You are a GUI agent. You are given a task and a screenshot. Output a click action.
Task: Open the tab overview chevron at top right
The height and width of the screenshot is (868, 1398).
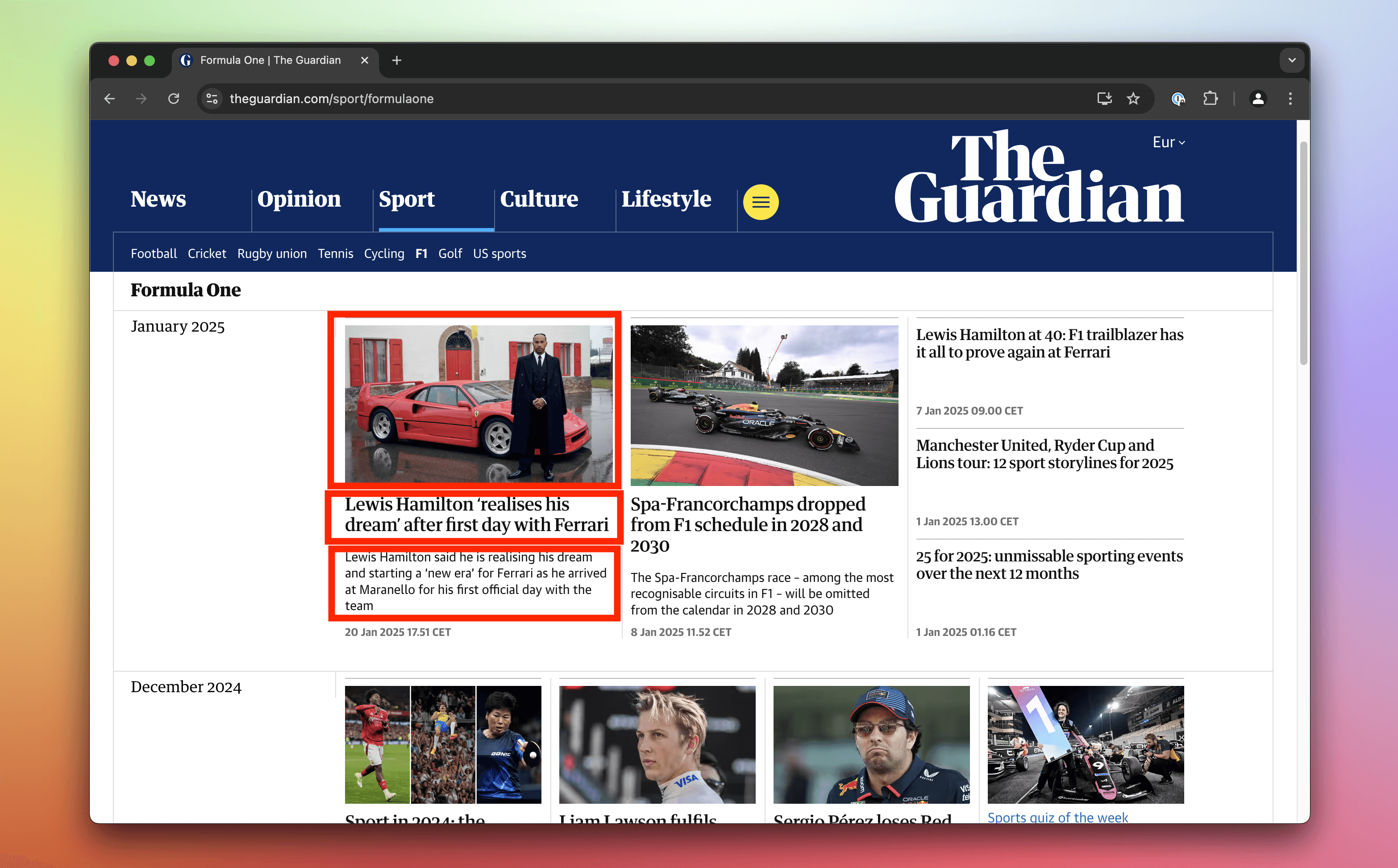[1292, 60]
